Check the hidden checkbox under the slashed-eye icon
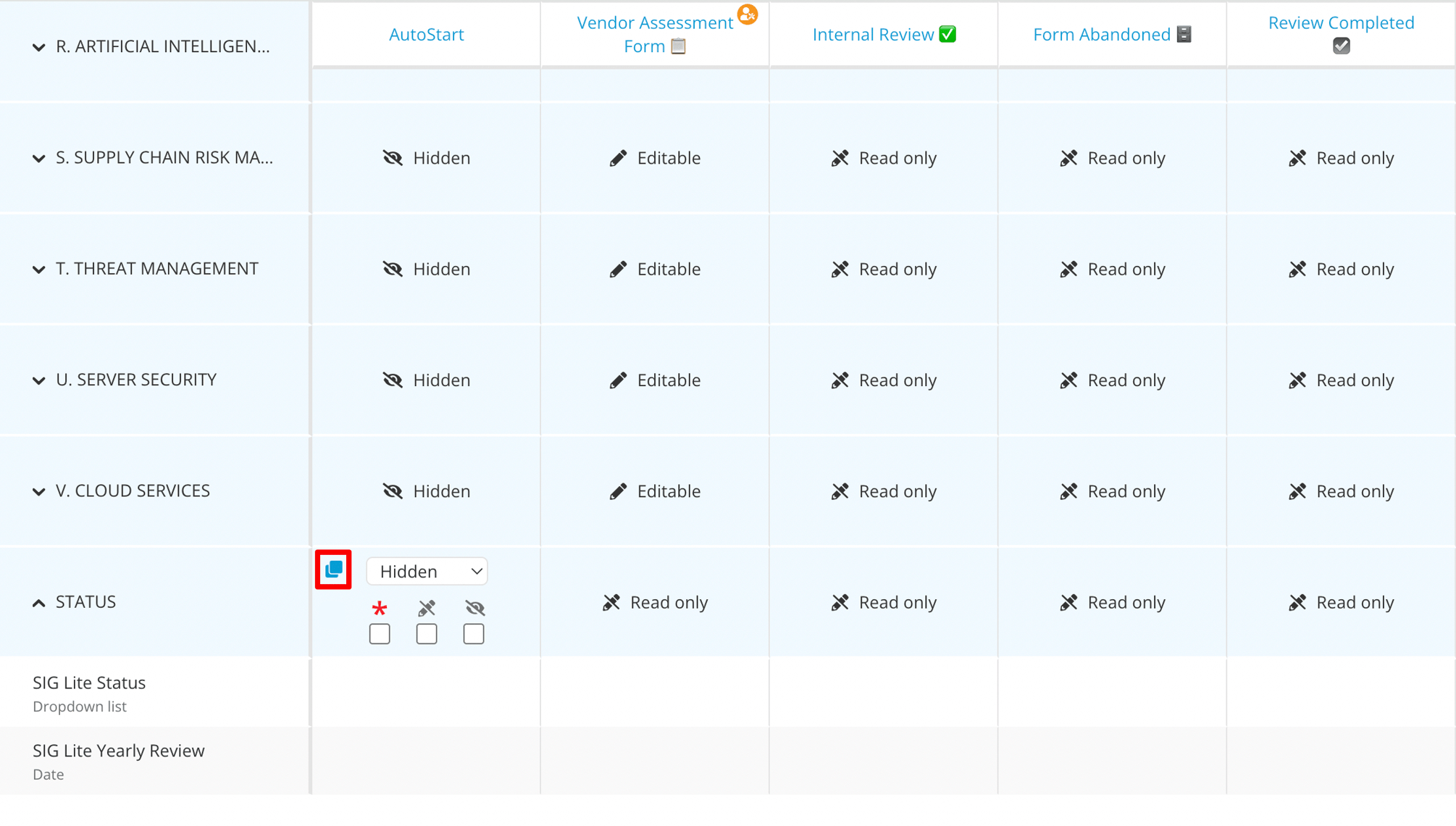 (x=474, y=633)
